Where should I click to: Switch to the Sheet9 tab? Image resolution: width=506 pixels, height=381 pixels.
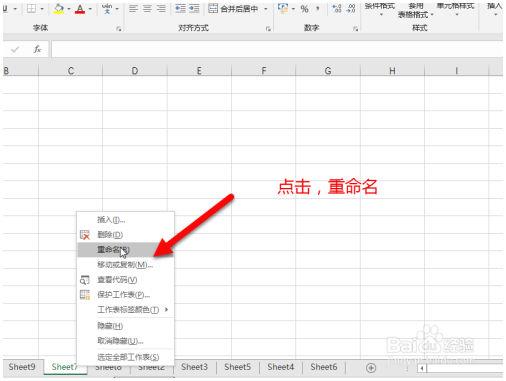[x=22, y=367]
